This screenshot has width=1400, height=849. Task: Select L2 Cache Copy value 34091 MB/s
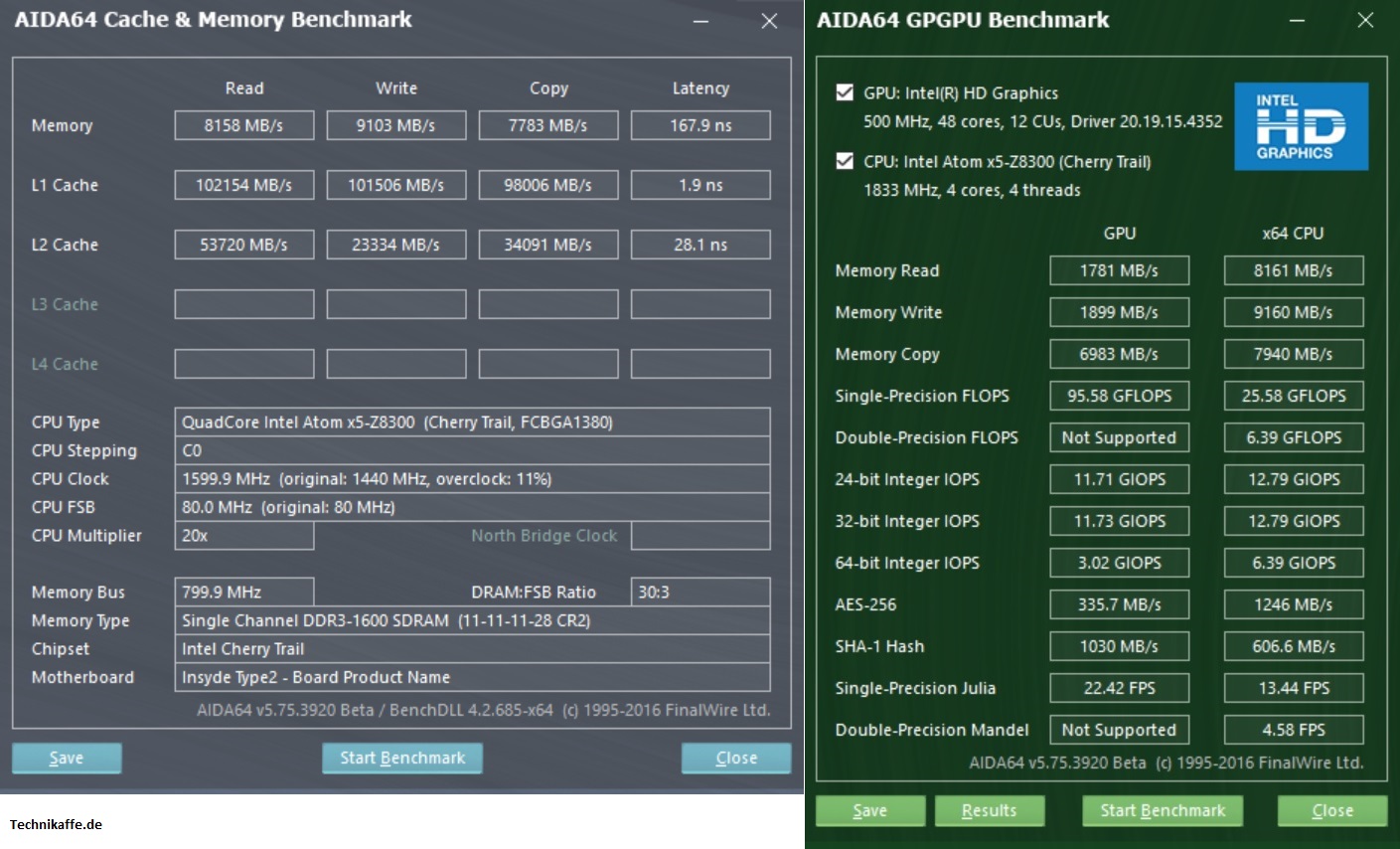pos(548,245)
